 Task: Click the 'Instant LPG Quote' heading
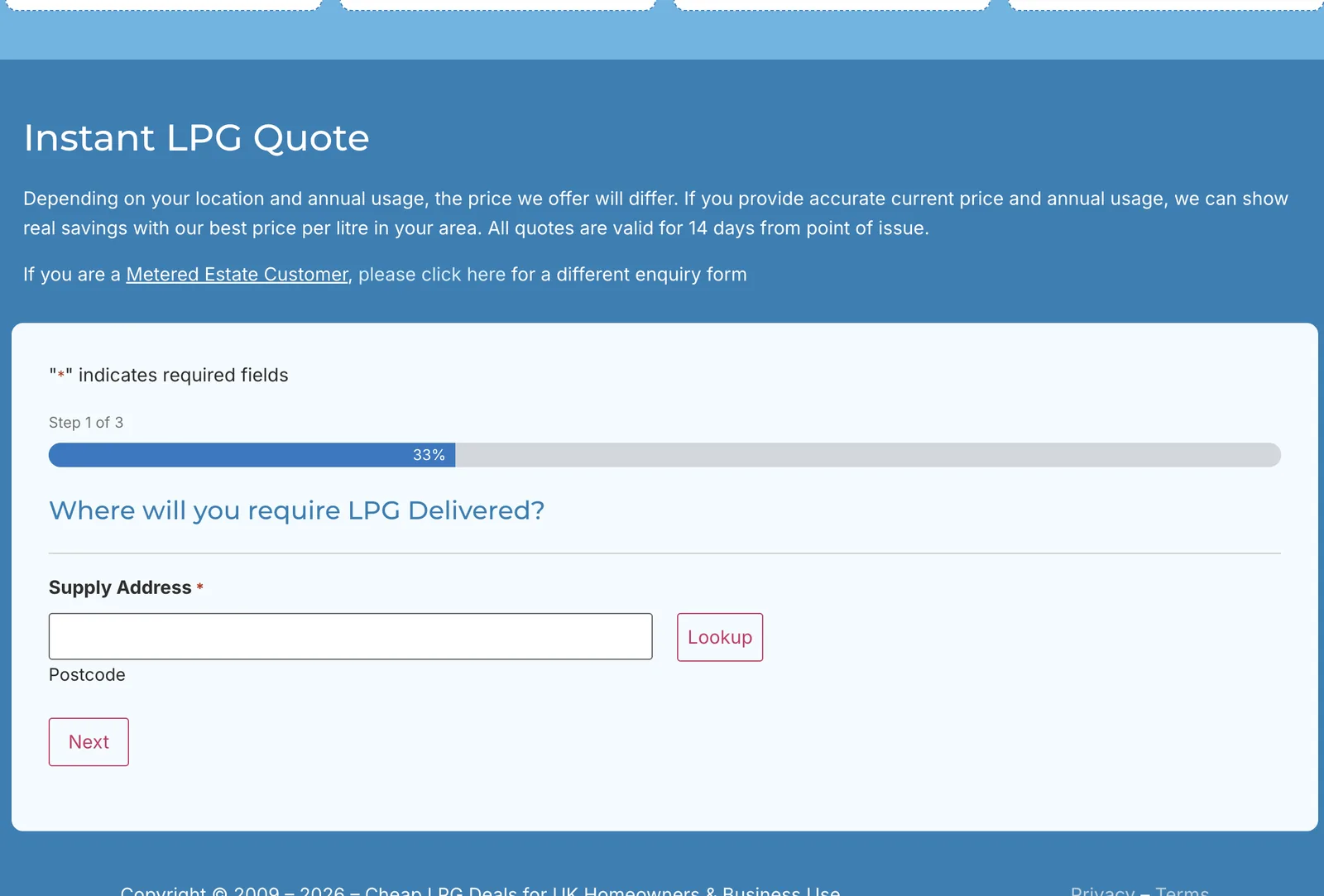point(196,138)
